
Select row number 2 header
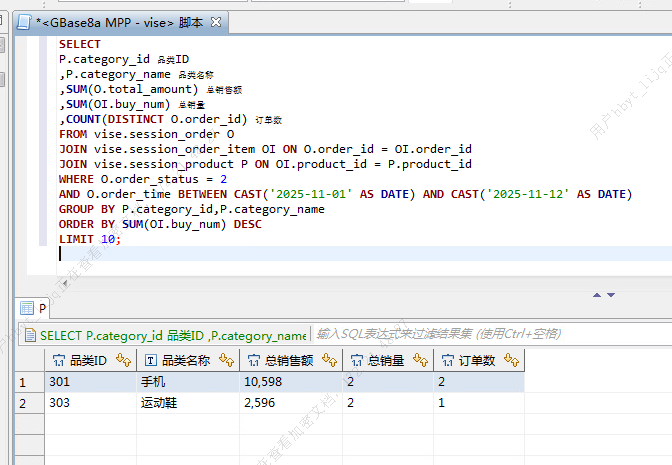point(30,403)
